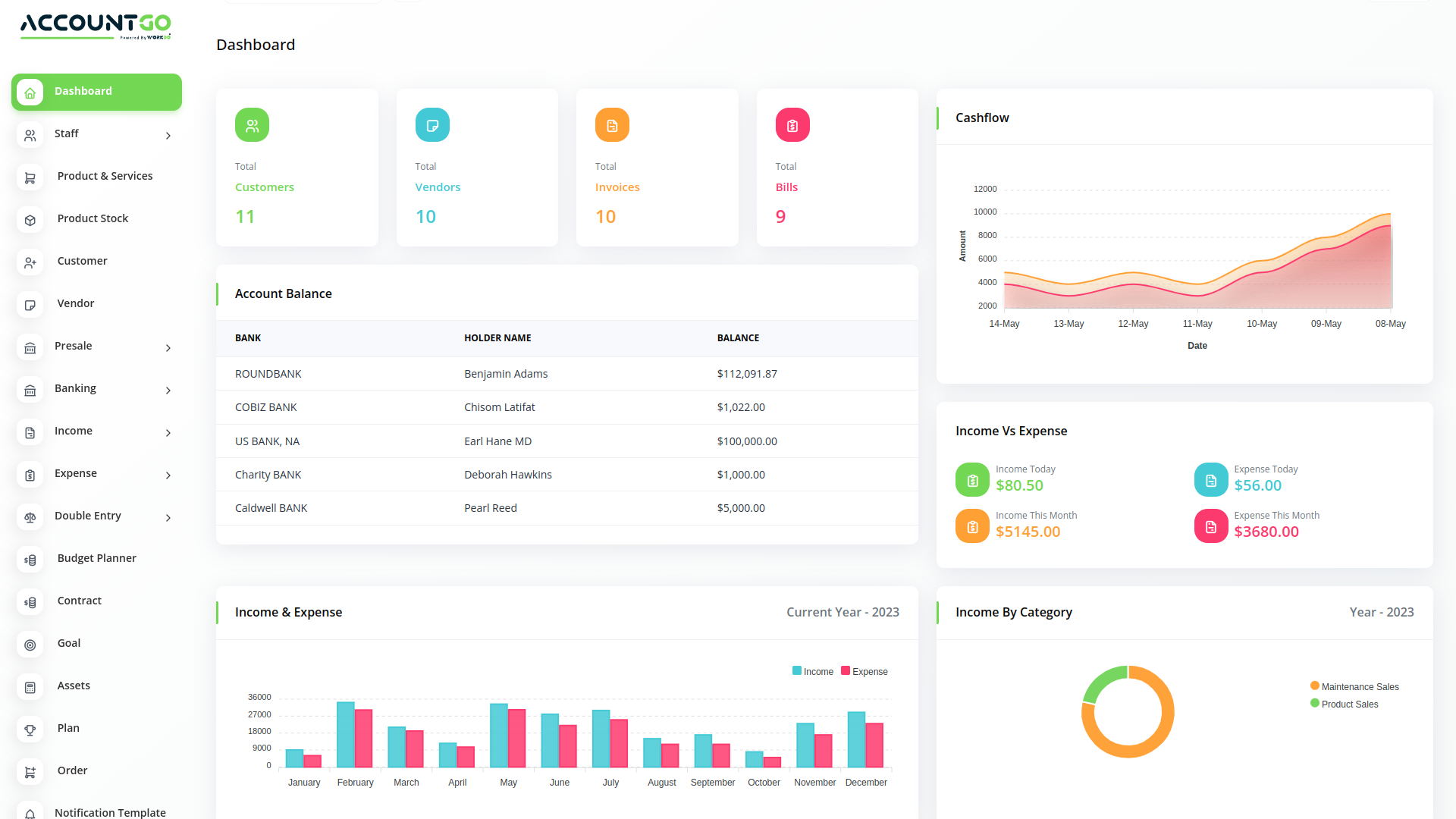The height and width of the screenshot is (819, 1456).
Task: Open the Contract page link
Action: [80, 601]
